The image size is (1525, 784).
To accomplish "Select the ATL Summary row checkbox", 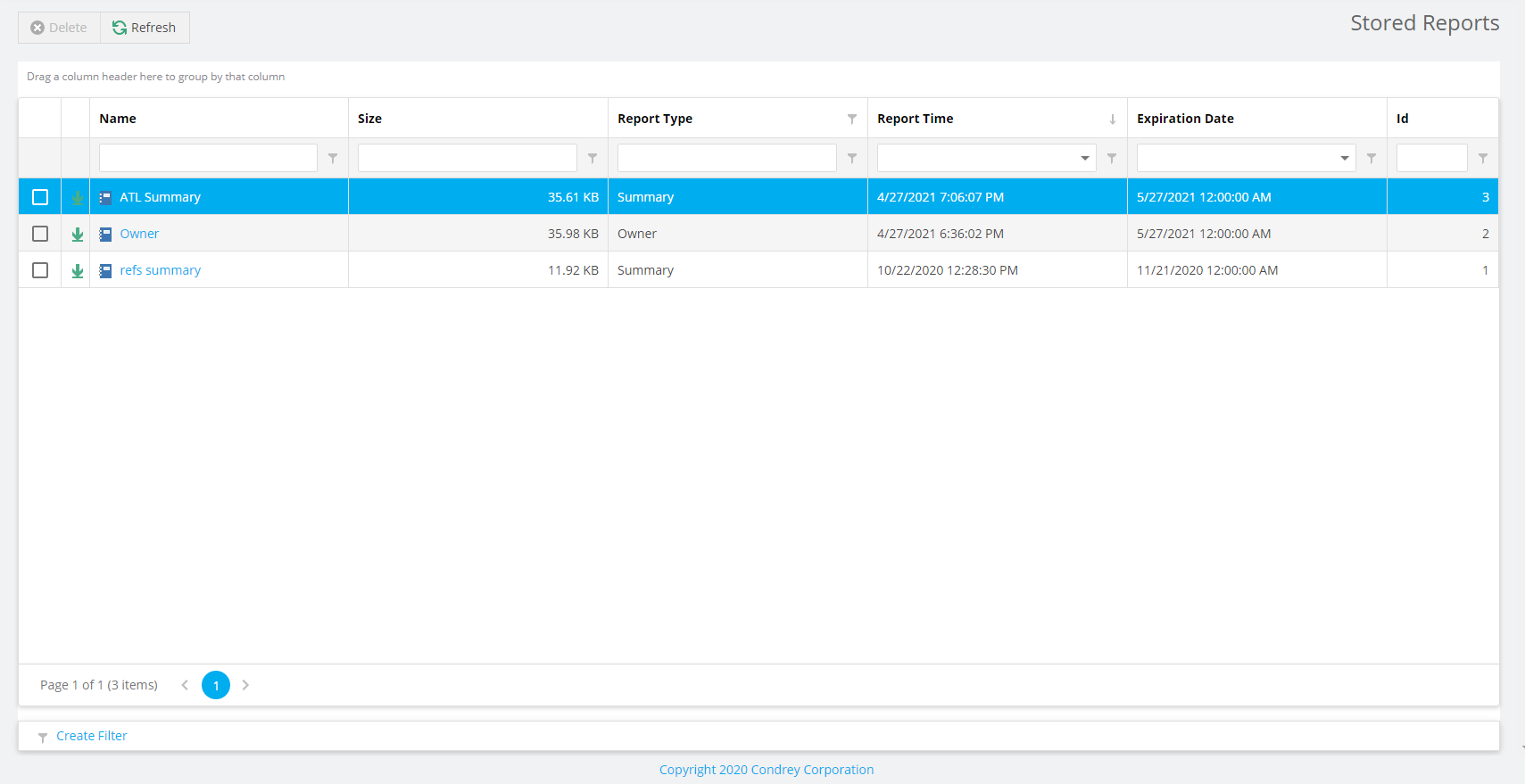I will pyautogui.click(x=40, y=197).
